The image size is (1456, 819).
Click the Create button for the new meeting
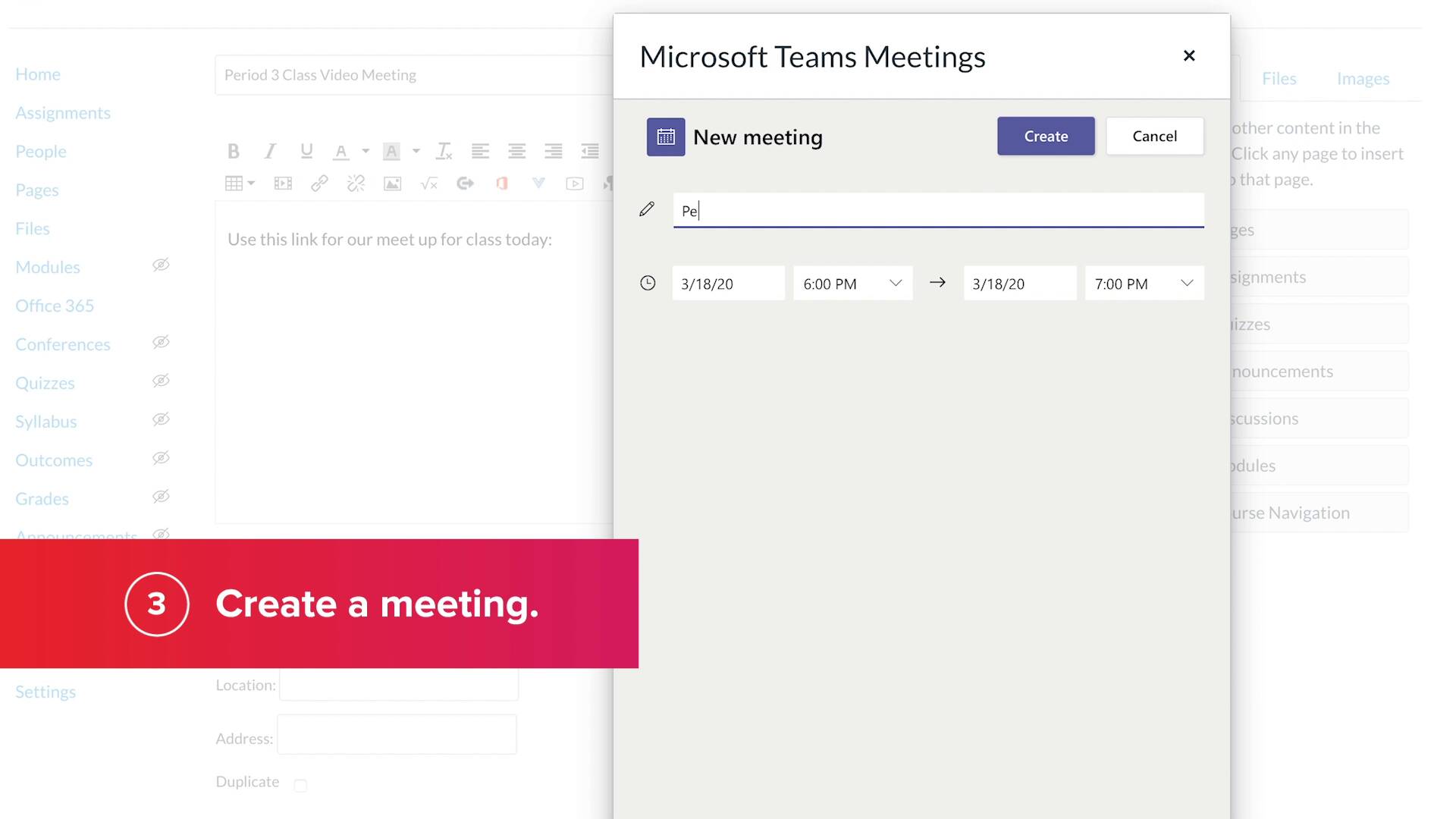click(x=1046, y=136)
